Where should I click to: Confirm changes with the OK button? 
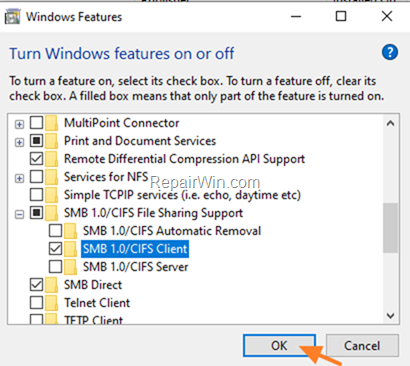pyautogui.click(x=279, y=346)
